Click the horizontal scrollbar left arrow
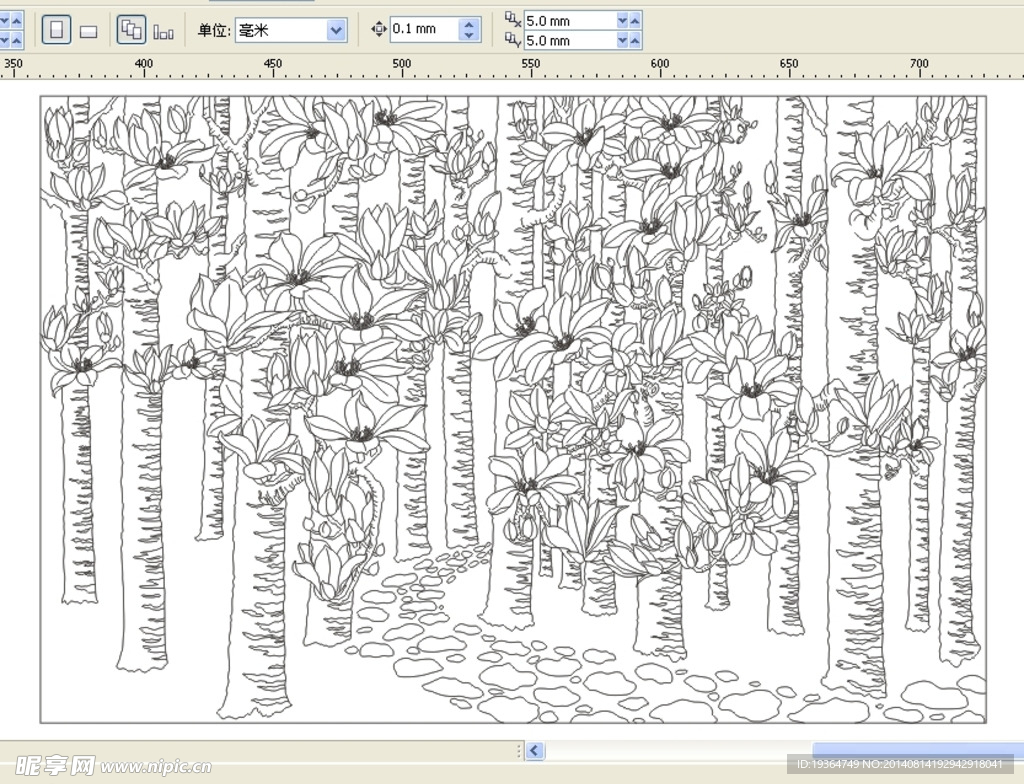Image resolution: width=1024 pixels, height=784 pixels. 535,751
